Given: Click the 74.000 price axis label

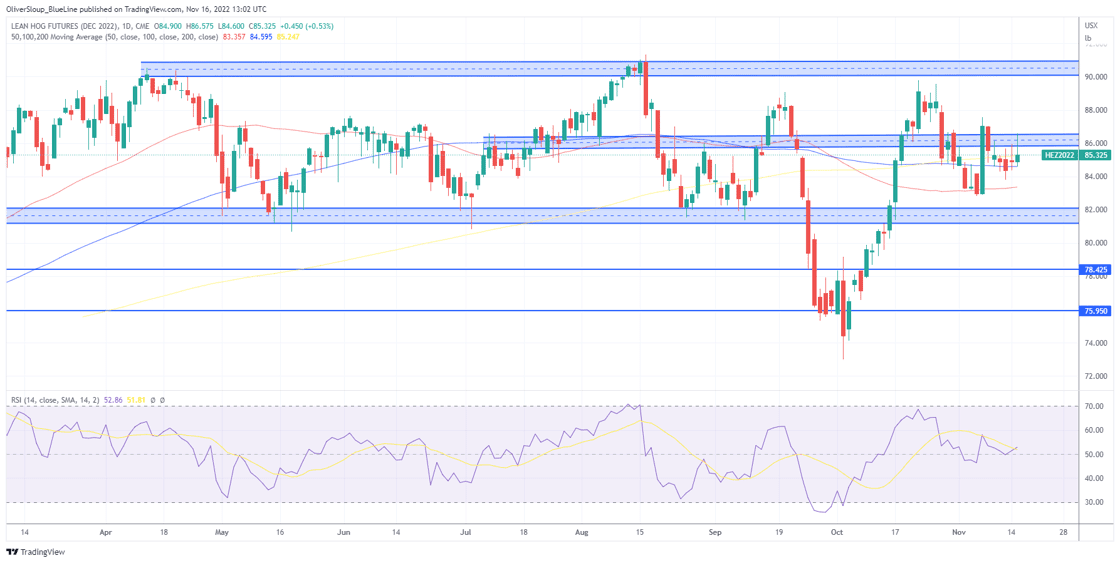Looking at the screenshot, I should (1095, 343).
